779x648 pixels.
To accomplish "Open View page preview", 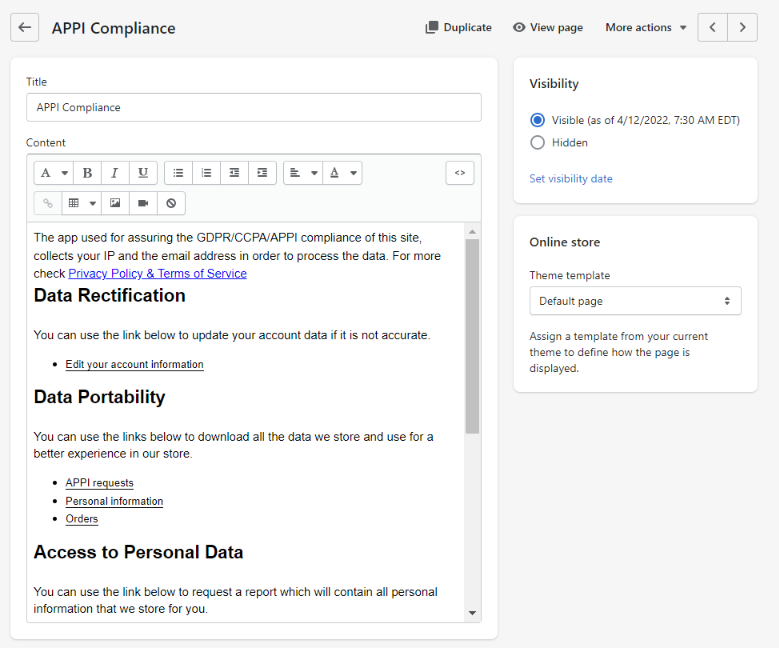I will pyautogui.click(x=548, y=27).
